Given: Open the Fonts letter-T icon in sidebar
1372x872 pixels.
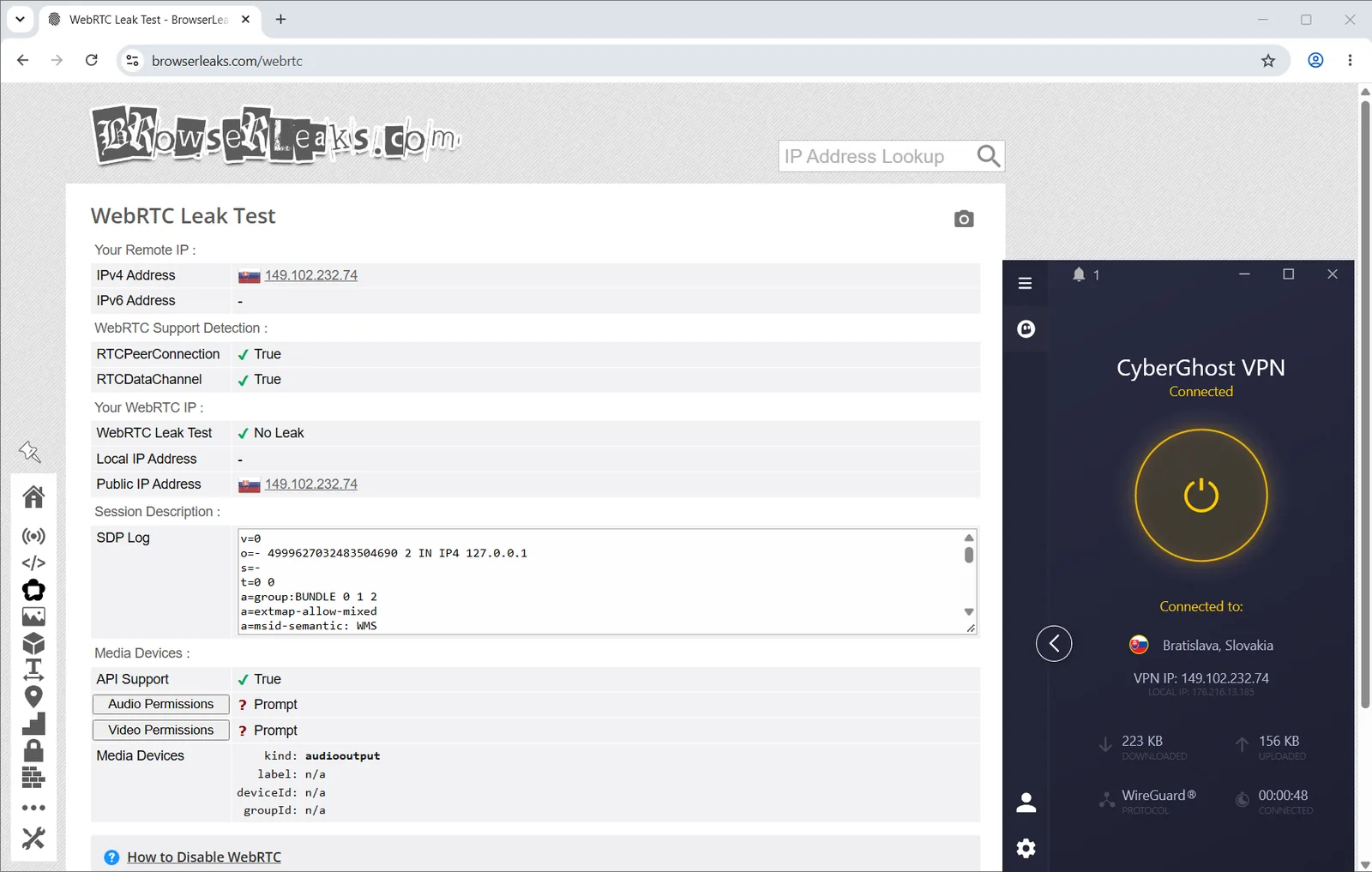Looking at the screenshot, I should click(33, 670).
